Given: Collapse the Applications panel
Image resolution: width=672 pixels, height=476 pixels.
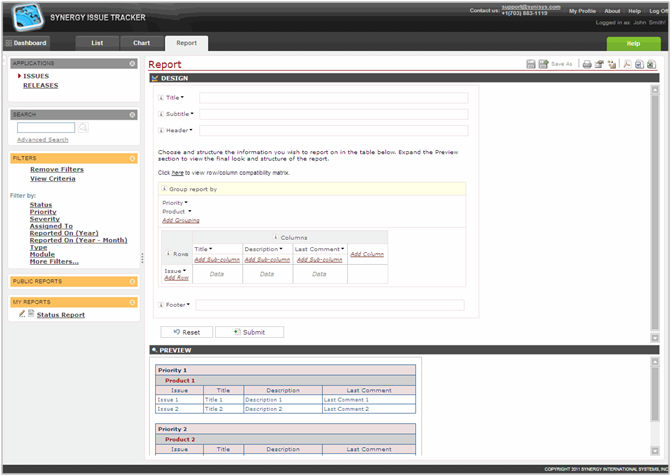Looking at the screenshot, I should tap(132, 63).
